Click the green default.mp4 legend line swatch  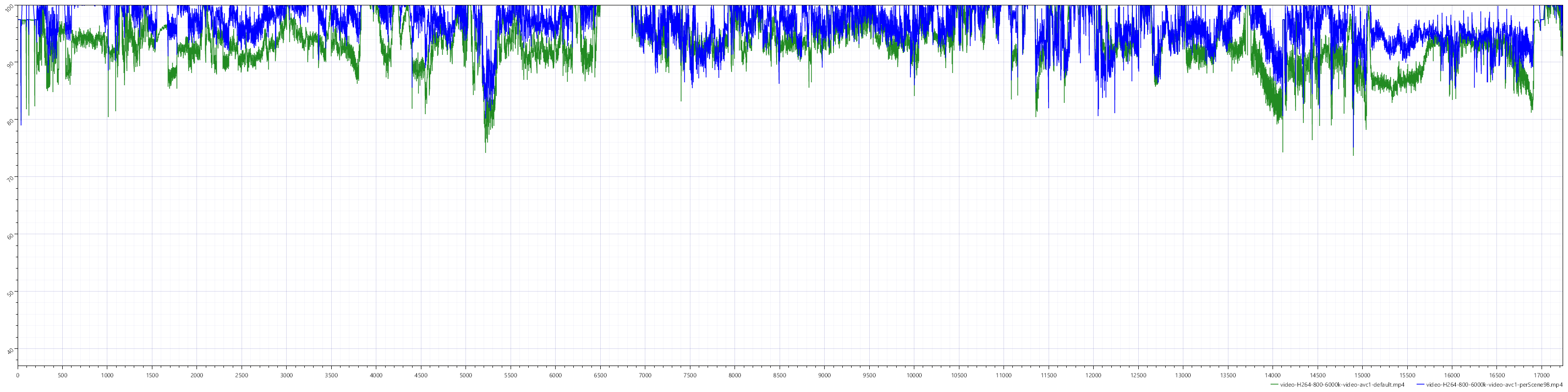[x=1275, y=385]
